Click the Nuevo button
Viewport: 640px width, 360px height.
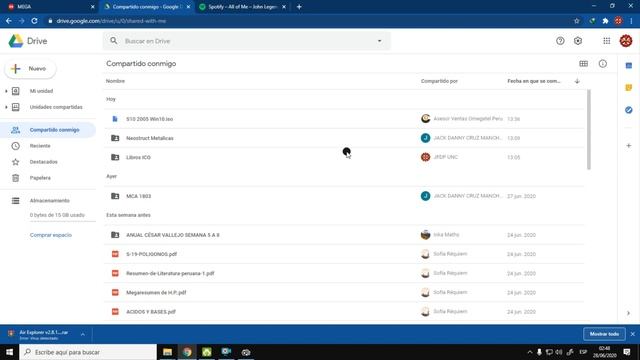[x=30, y=69]
